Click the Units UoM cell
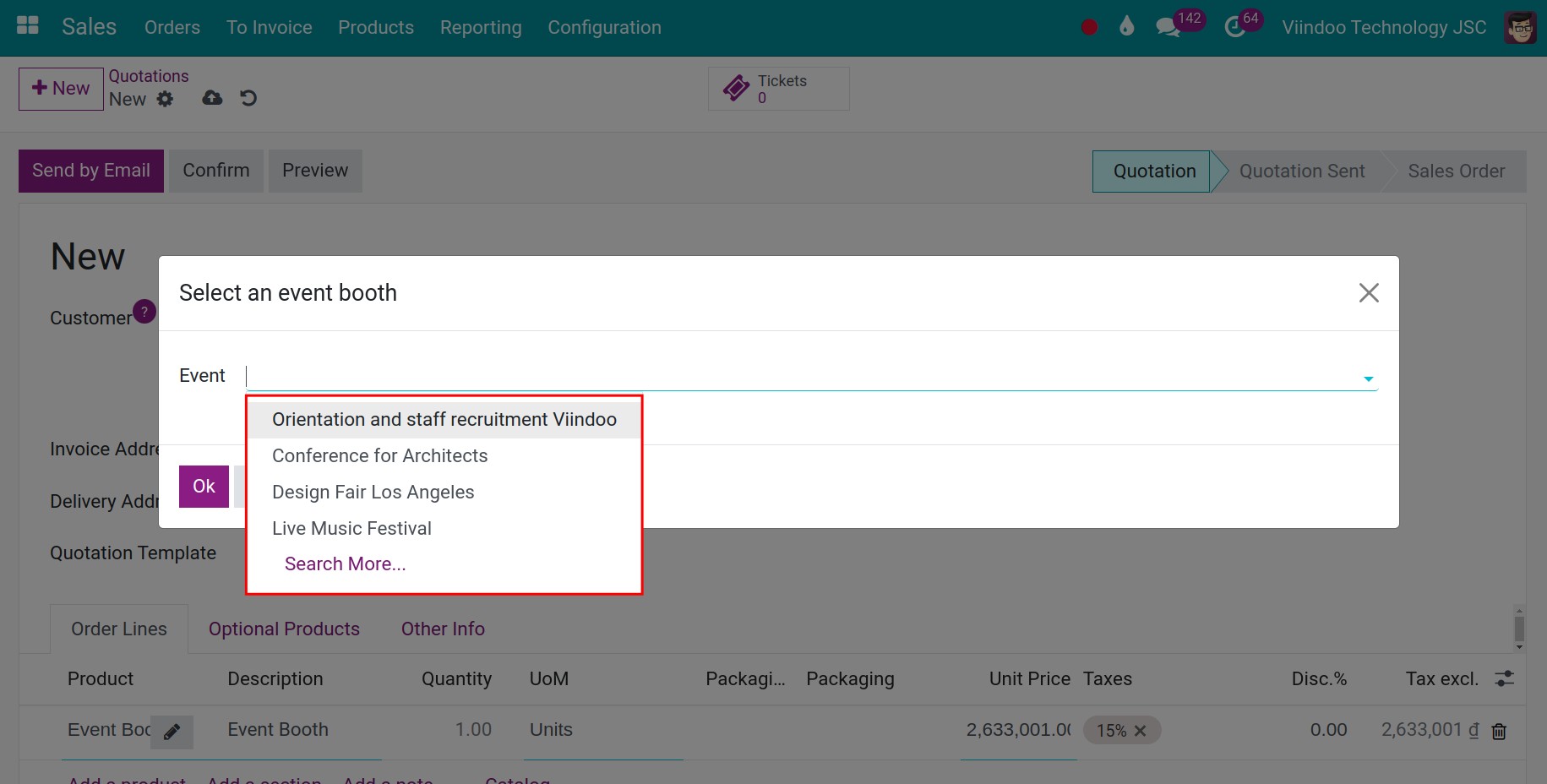The image size is (1547, 784). [551, 730]
